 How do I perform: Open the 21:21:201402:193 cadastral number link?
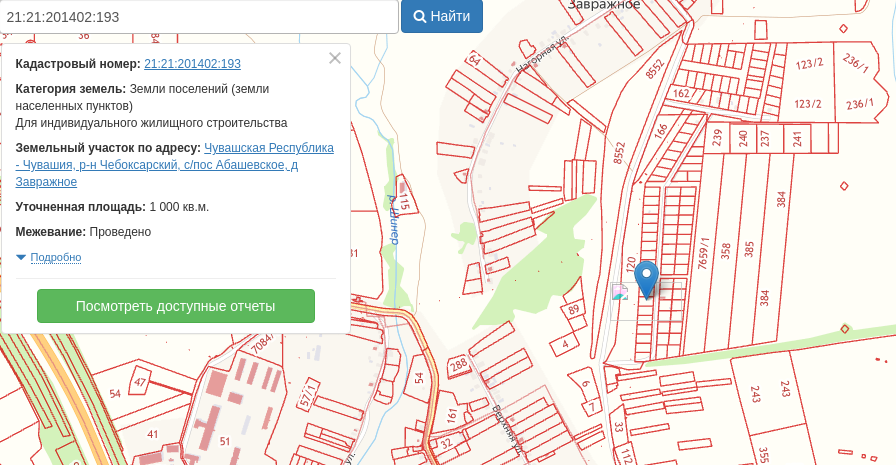click(192, 64)
